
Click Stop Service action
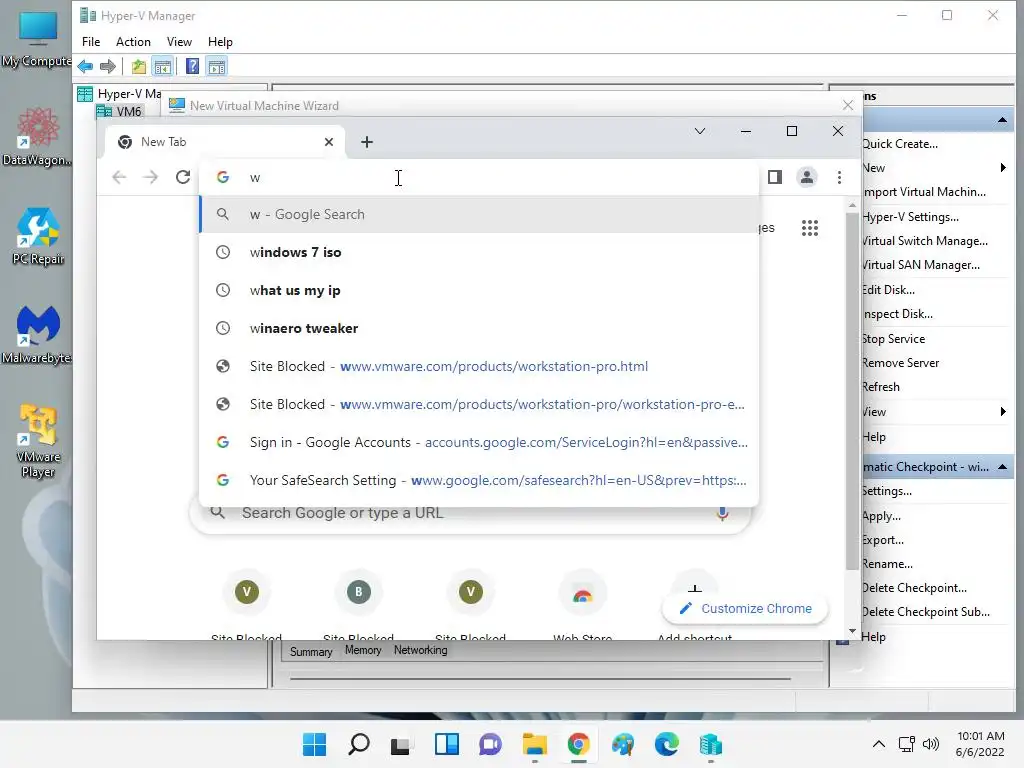[x=893, y=339]
